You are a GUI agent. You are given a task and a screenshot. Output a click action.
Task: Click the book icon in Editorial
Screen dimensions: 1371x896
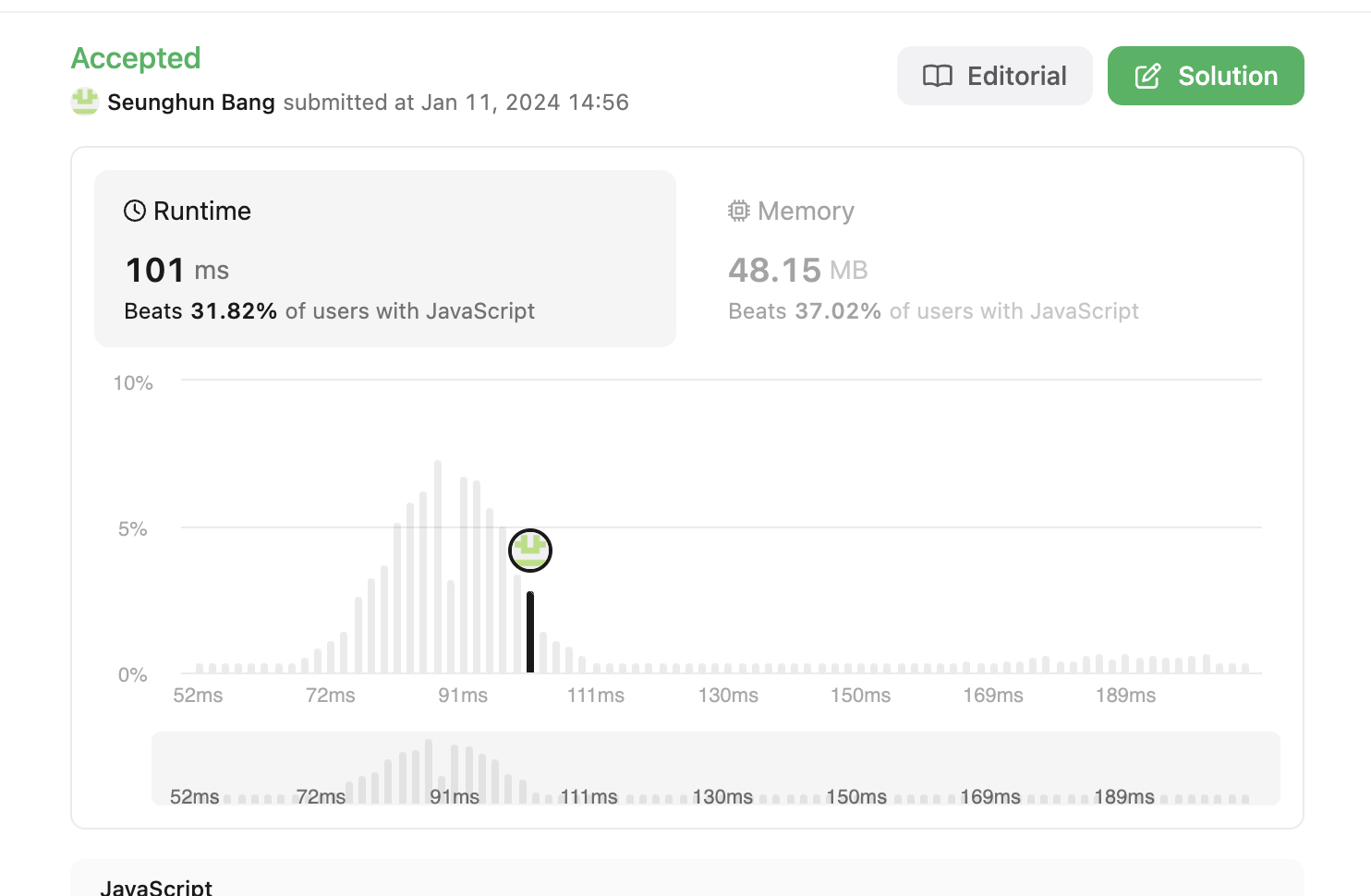938,76
